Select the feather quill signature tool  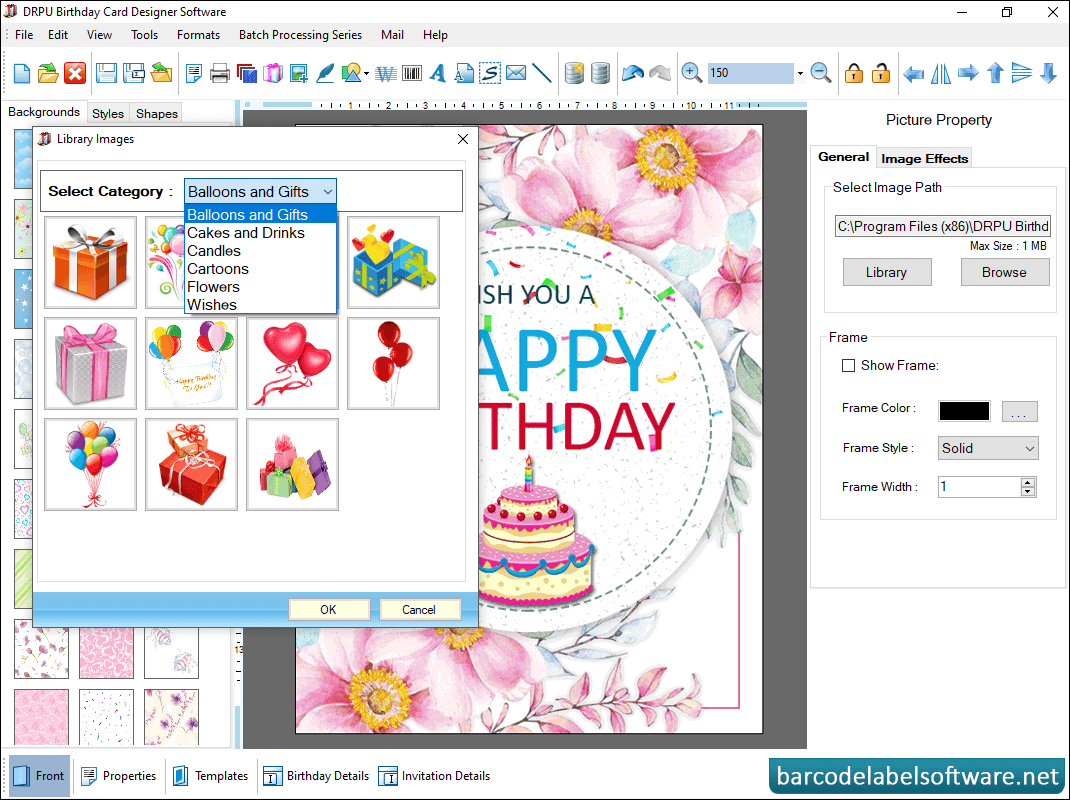pos(326,73)
